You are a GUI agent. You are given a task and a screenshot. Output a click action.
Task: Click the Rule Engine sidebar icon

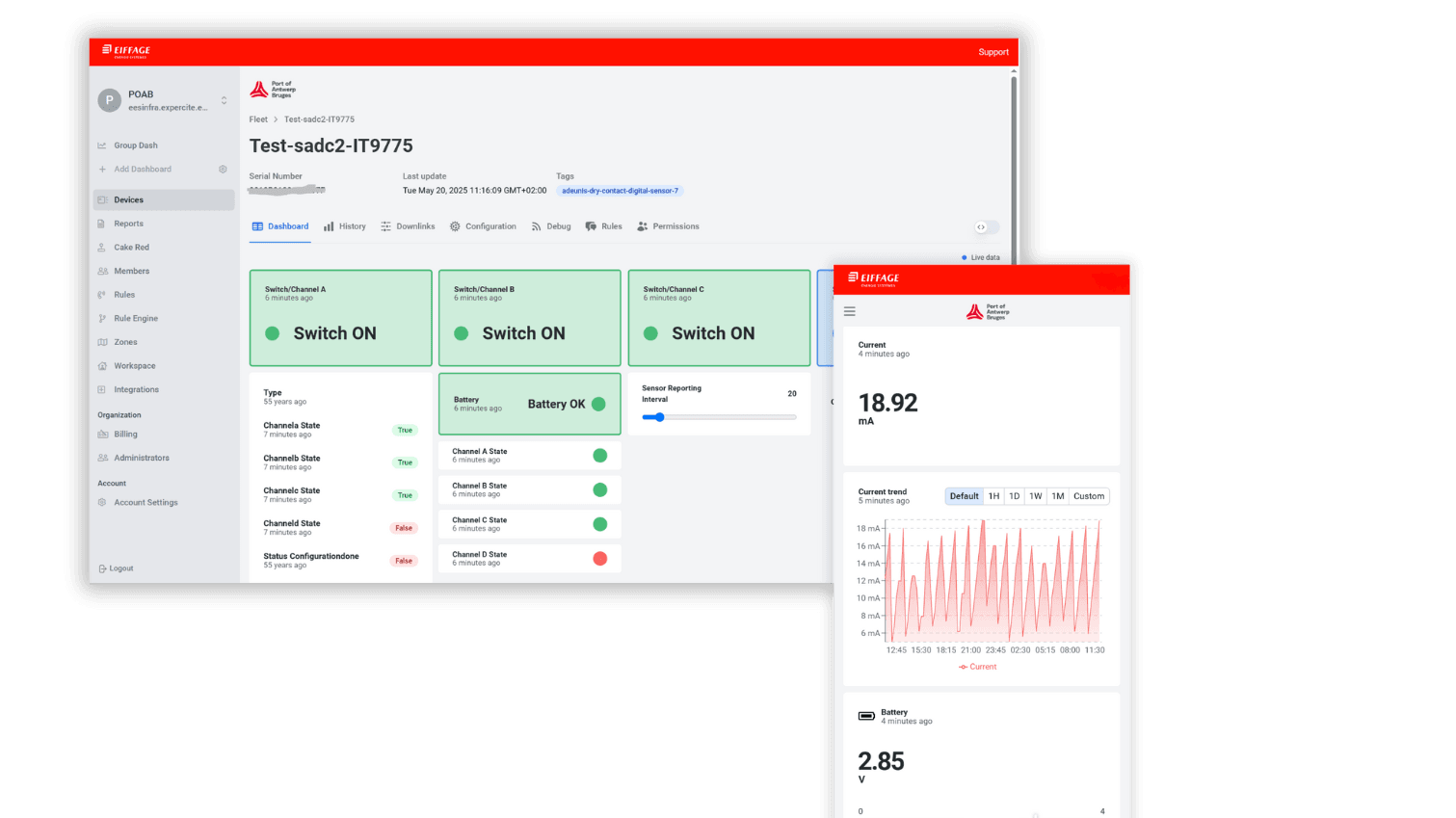(x=102, y=319)
